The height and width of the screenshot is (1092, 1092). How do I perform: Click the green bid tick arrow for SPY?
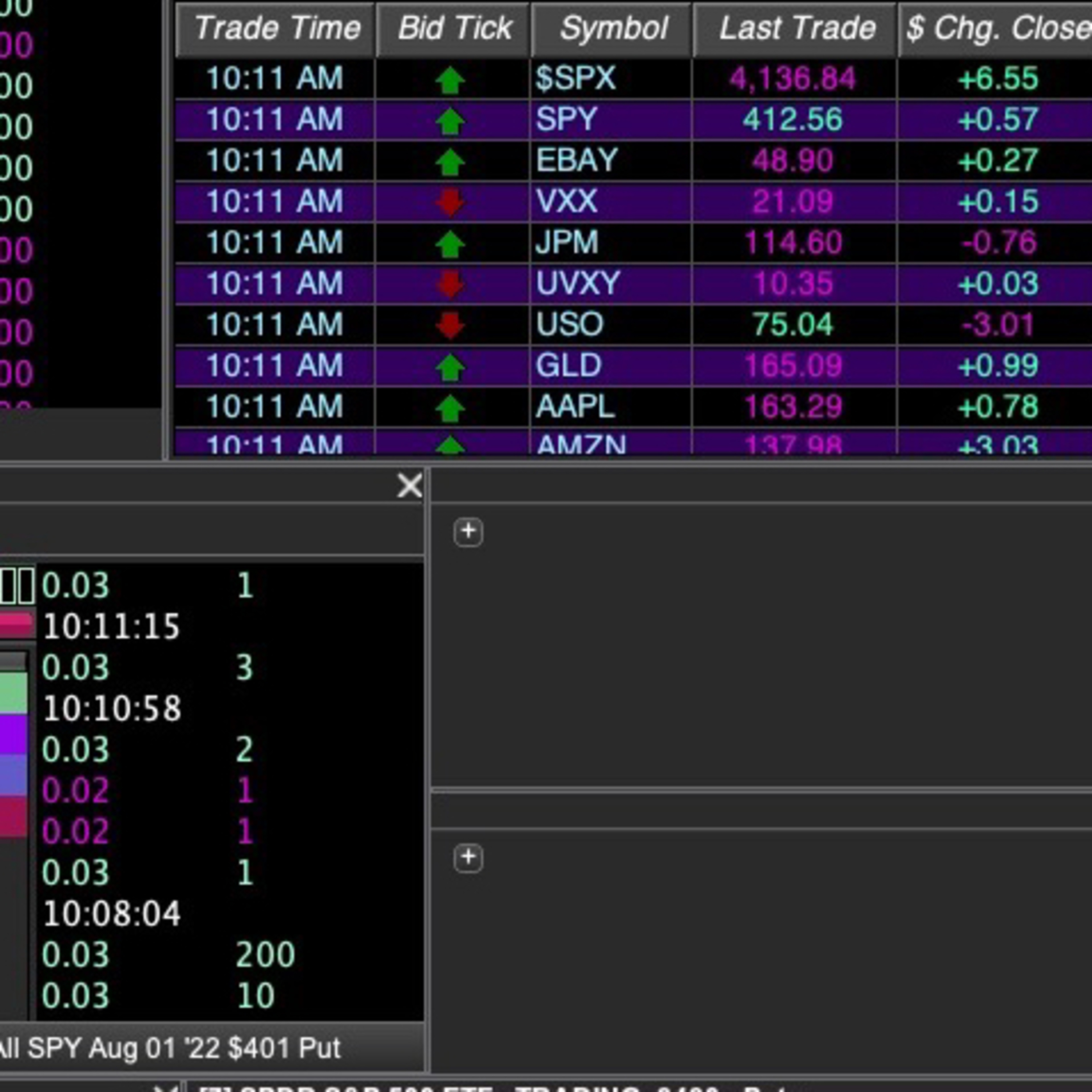click(x=450, y=121)
